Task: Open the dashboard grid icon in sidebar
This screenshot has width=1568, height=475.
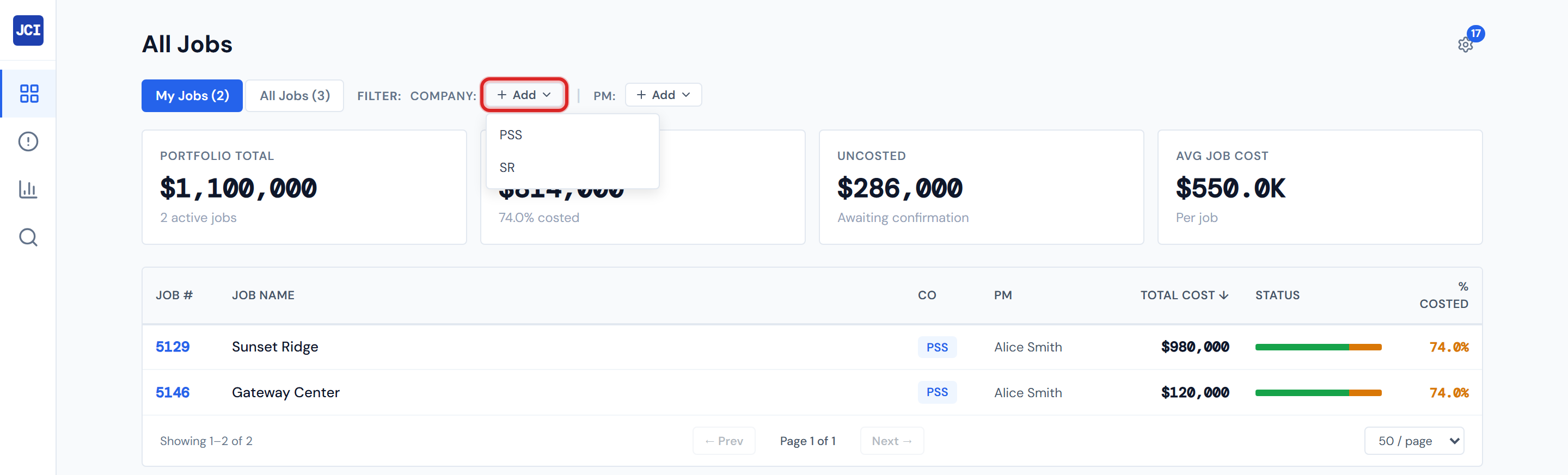Action: (29, 94)
